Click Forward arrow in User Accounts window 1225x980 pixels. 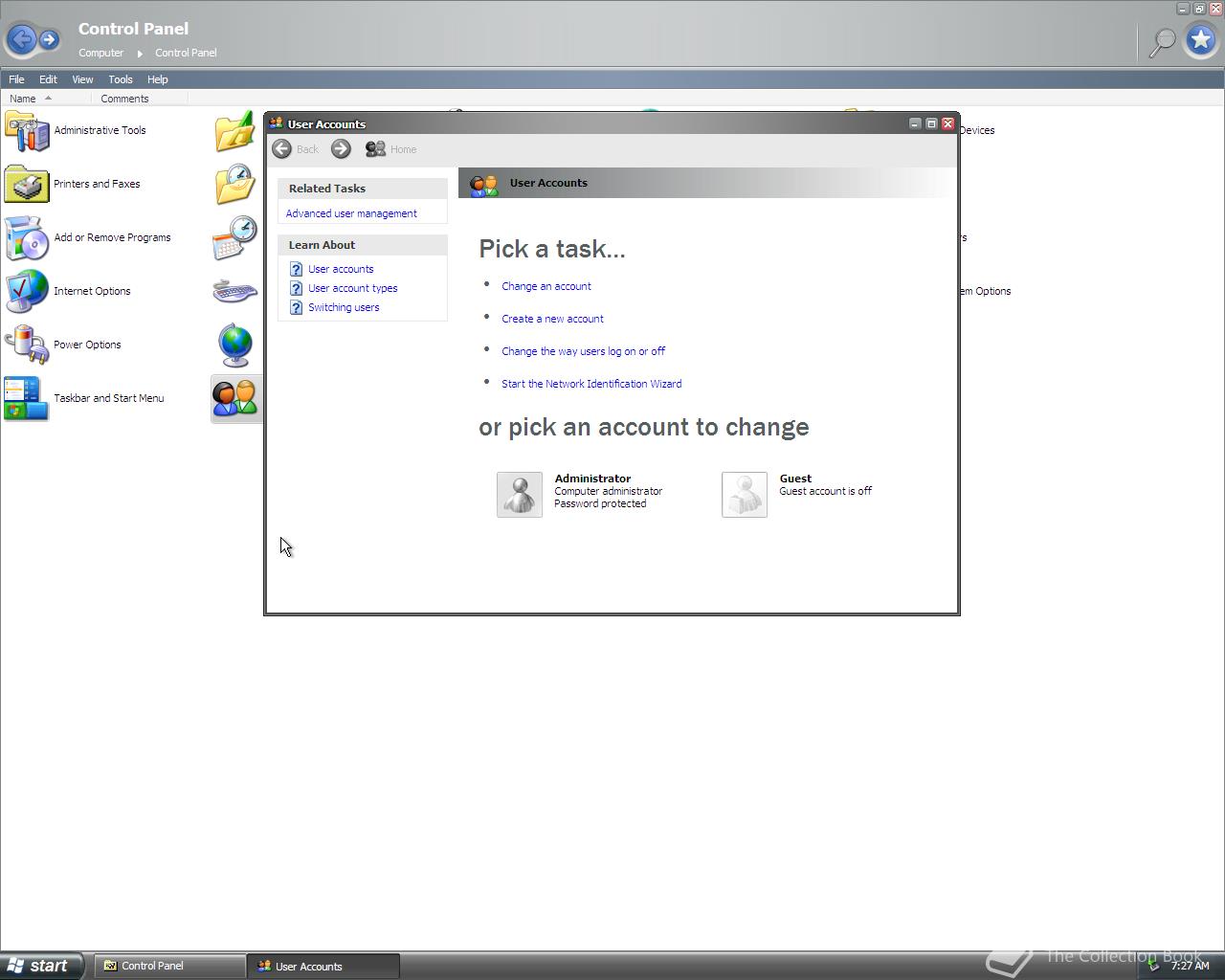pos(341,149)
